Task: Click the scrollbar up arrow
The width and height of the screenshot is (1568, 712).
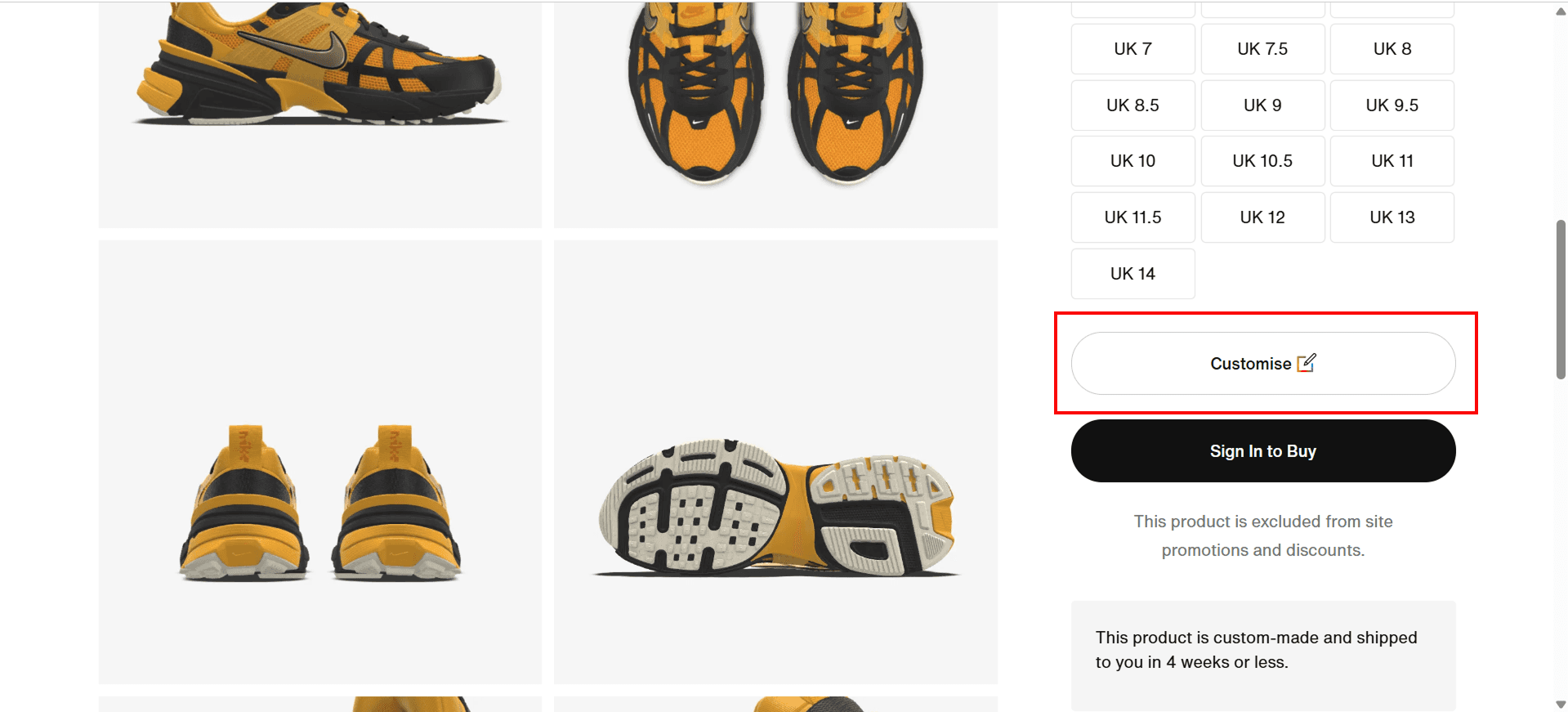Action: click(1561, 11)
